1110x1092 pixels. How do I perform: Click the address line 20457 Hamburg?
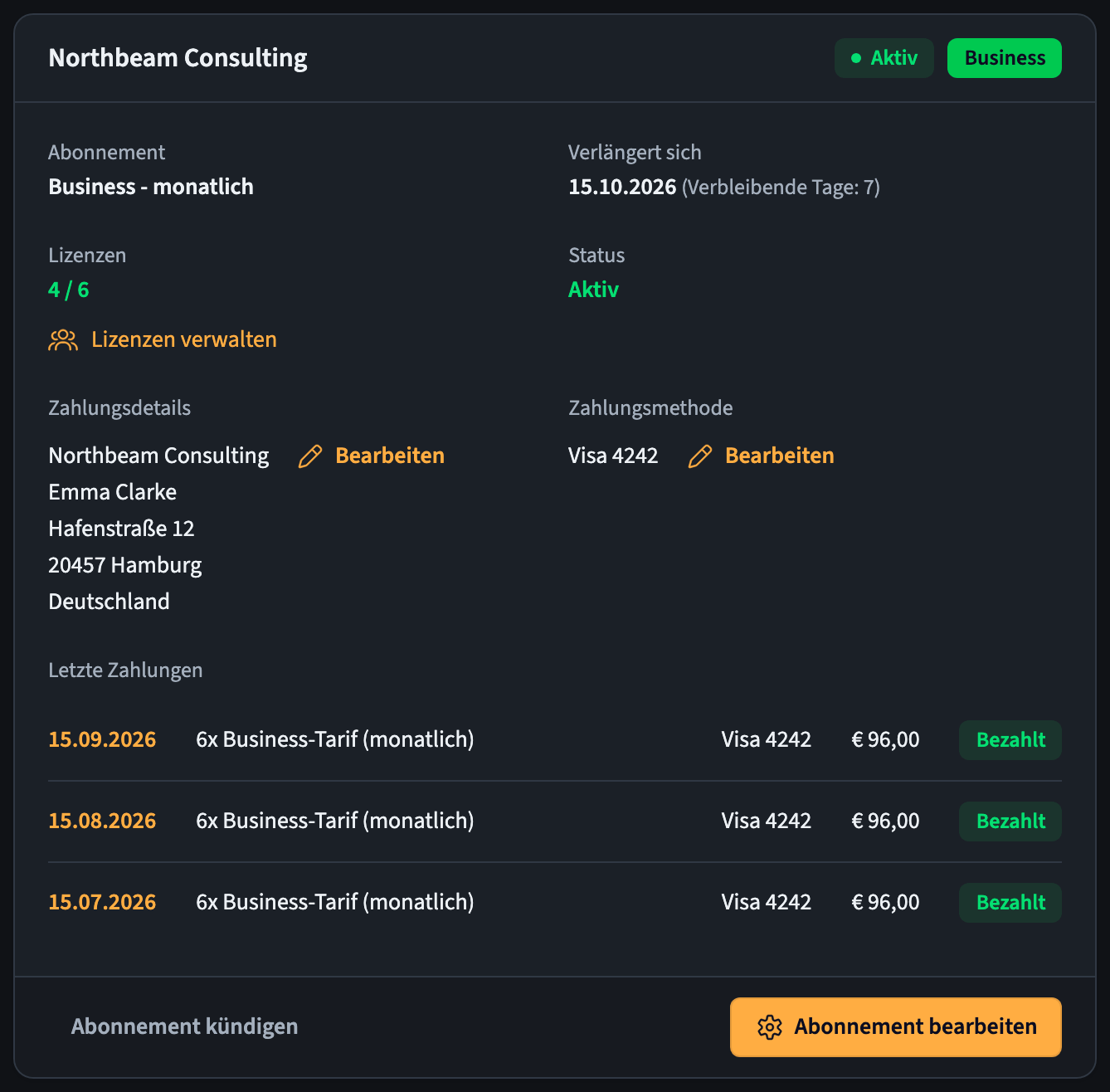coord(125,565)
